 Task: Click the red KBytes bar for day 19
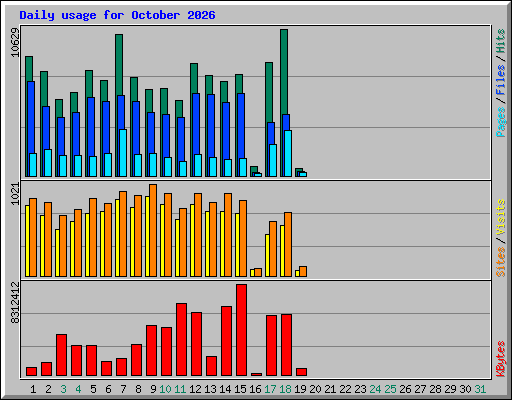pyautogui.click(x=301, y=372)
